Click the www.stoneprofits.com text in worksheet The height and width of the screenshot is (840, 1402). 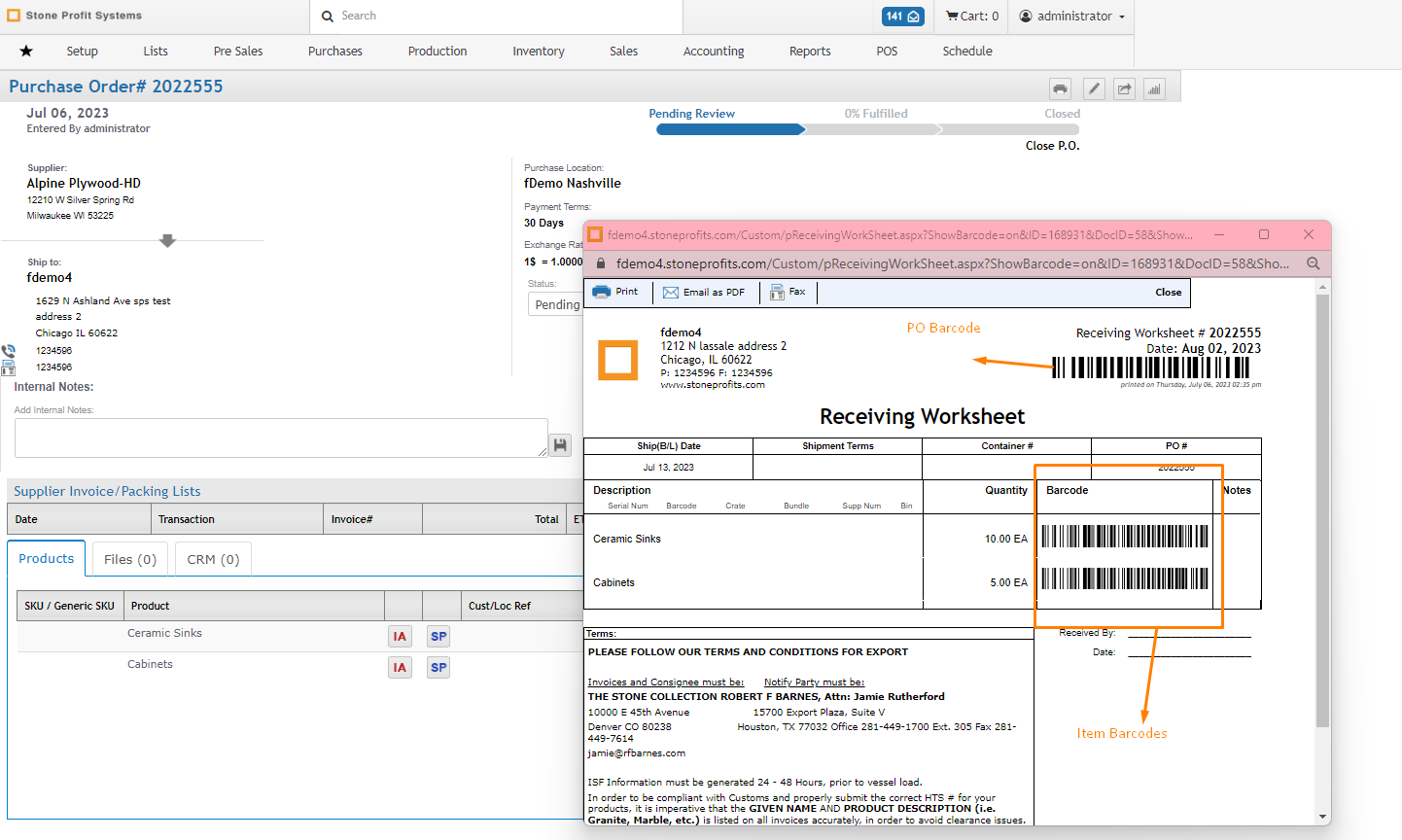[x=713, y=385]
